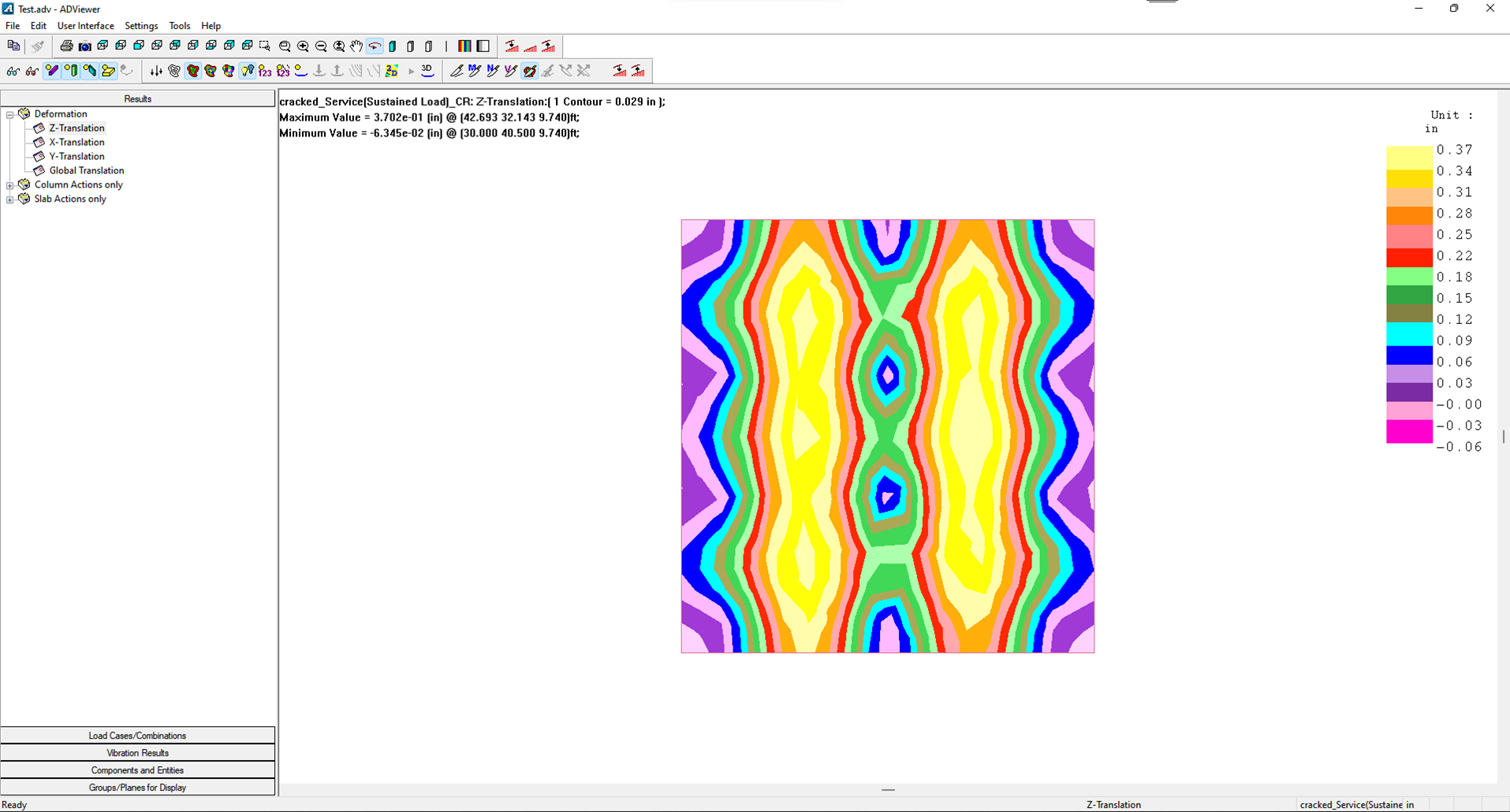The width and height of the screenshot is (1510, 812).
Task: Click the 3D deflected shape icon
Action: coord(427,70)
